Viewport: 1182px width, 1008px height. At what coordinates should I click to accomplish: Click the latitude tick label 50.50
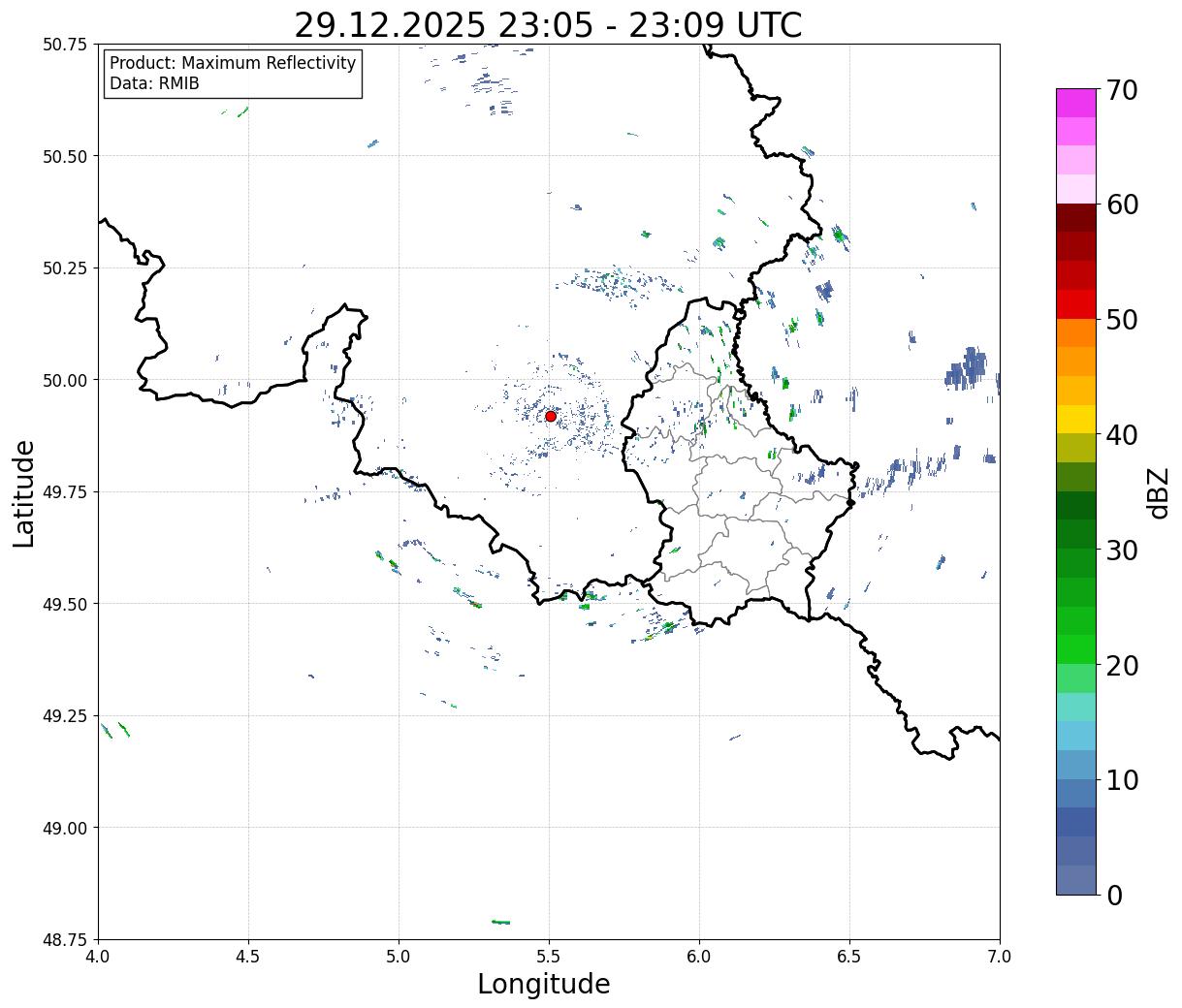click(x=64, y=156)
